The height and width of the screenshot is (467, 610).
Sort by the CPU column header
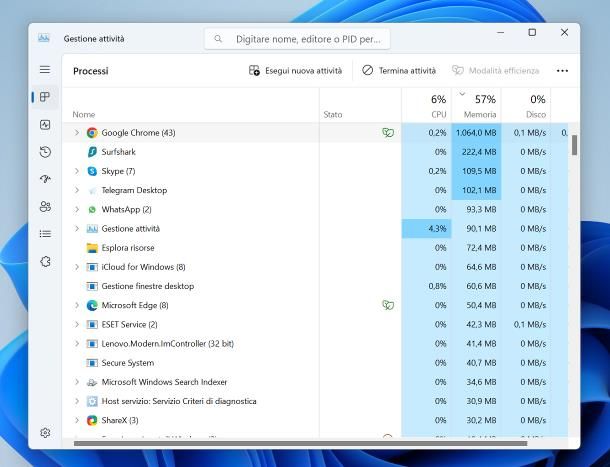point(426,105)
